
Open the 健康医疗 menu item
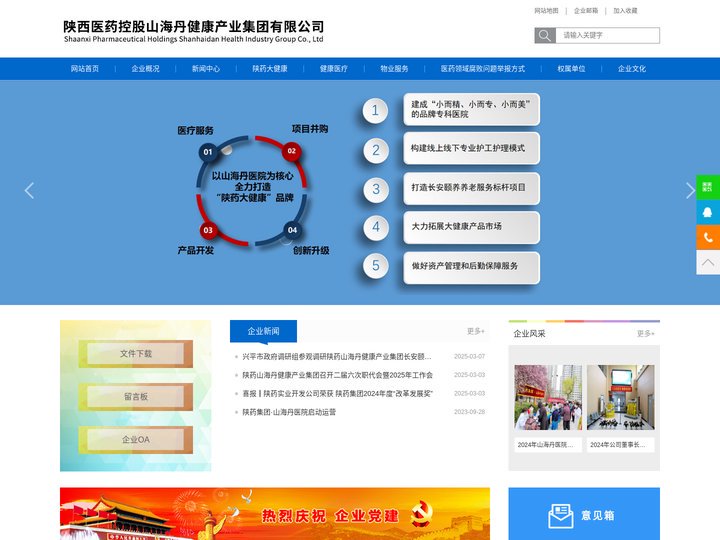click(x=334, y=69)
